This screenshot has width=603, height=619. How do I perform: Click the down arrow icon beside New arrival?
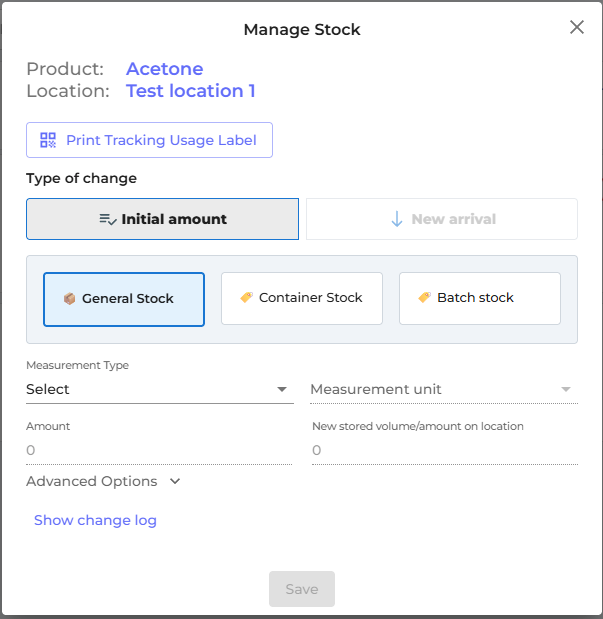pos(397,219)
